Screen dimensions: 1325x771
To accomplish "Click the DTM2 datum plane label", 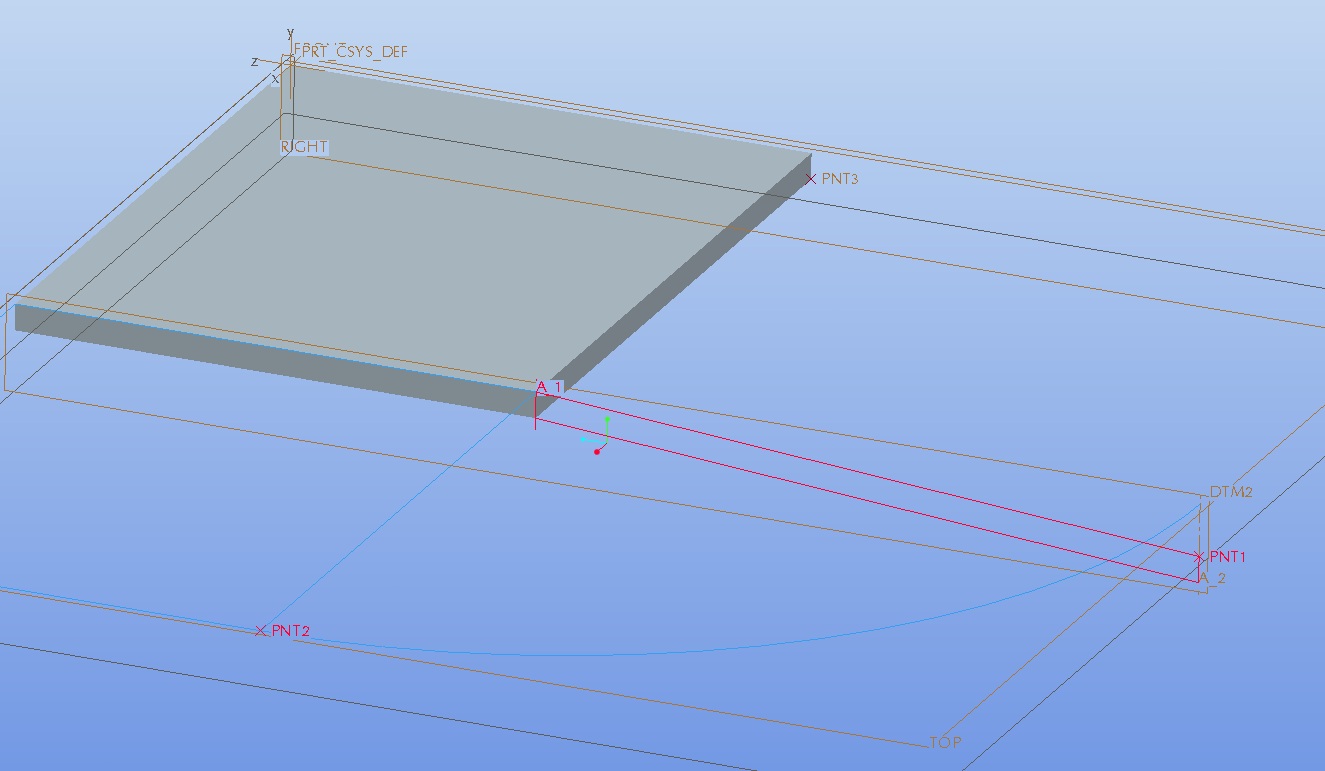I will (x=1231, y=492).
